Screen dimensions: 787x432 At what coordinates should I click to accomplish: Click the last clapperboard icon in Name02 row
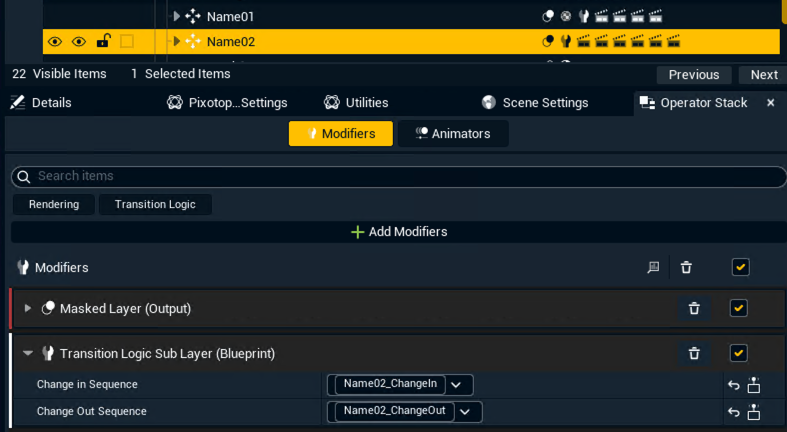pos(674,41)
